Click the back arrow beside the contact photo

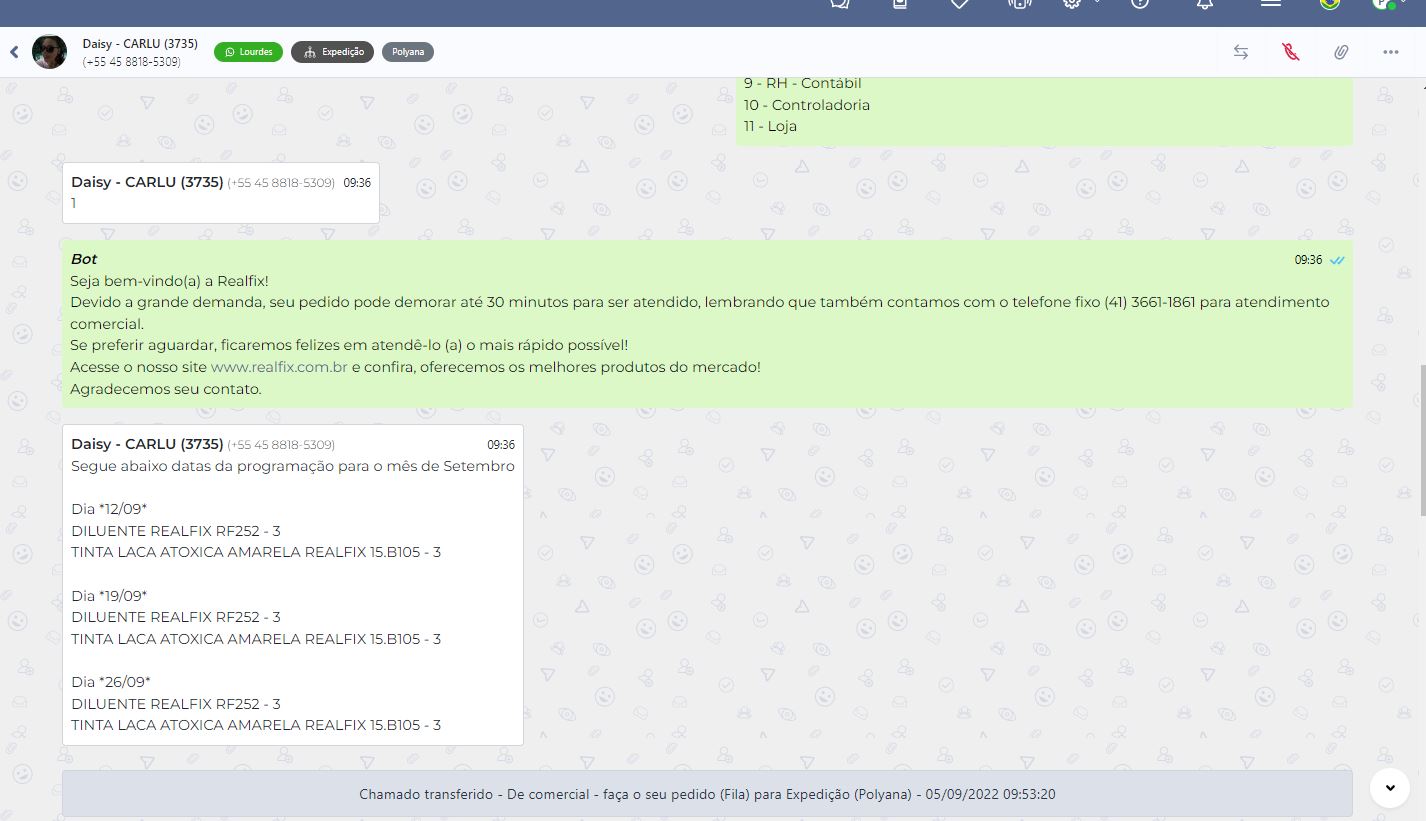[14, 52]
